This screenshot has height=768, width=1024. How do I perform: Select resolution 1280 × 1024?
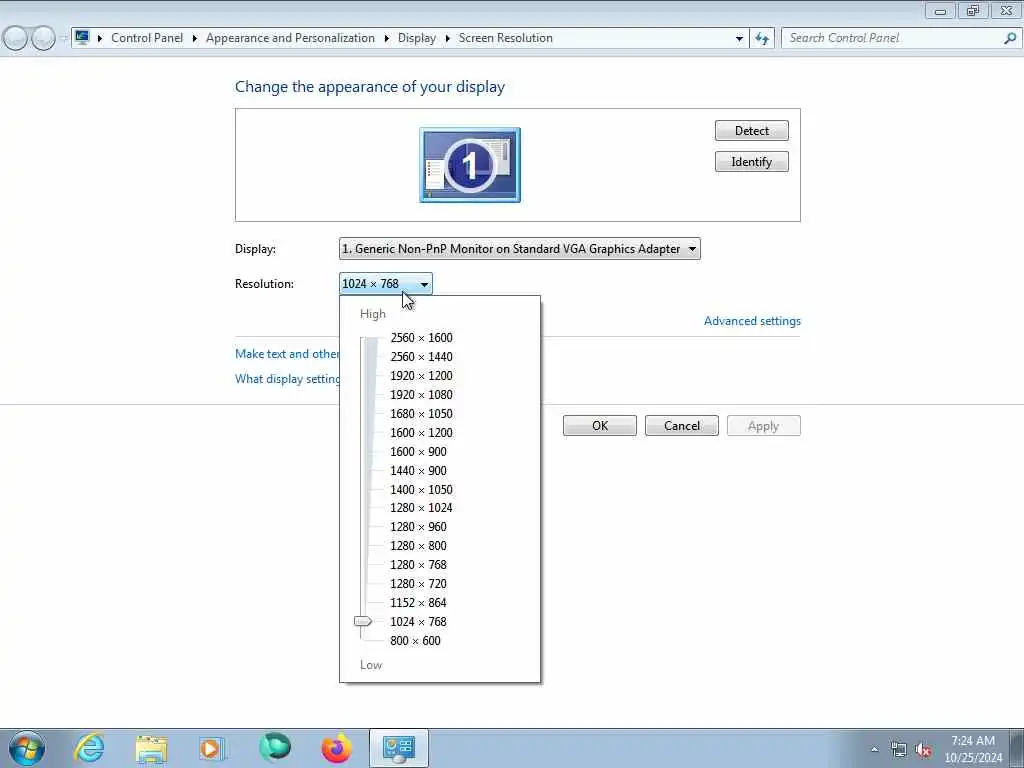point(421,507)
